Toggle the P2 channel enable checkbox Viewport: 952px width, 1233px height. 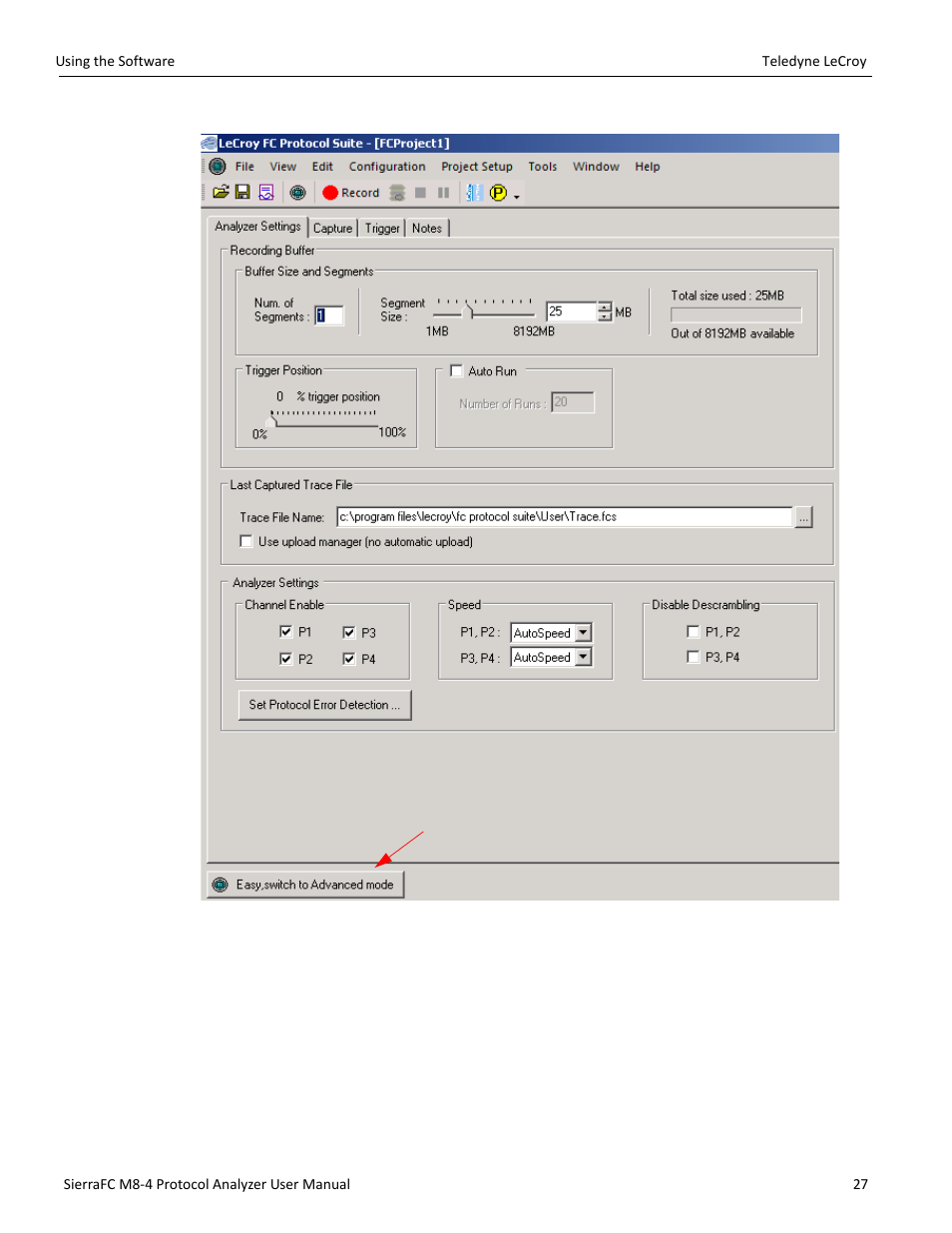coord(286,658)
